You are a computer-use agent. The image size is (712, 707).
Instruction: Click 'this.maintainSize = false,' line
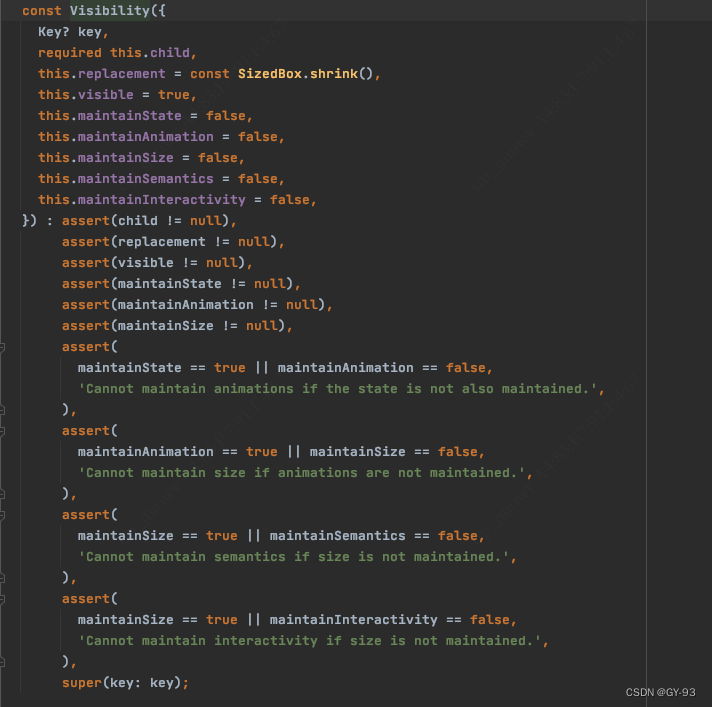(x=141, y=158)
